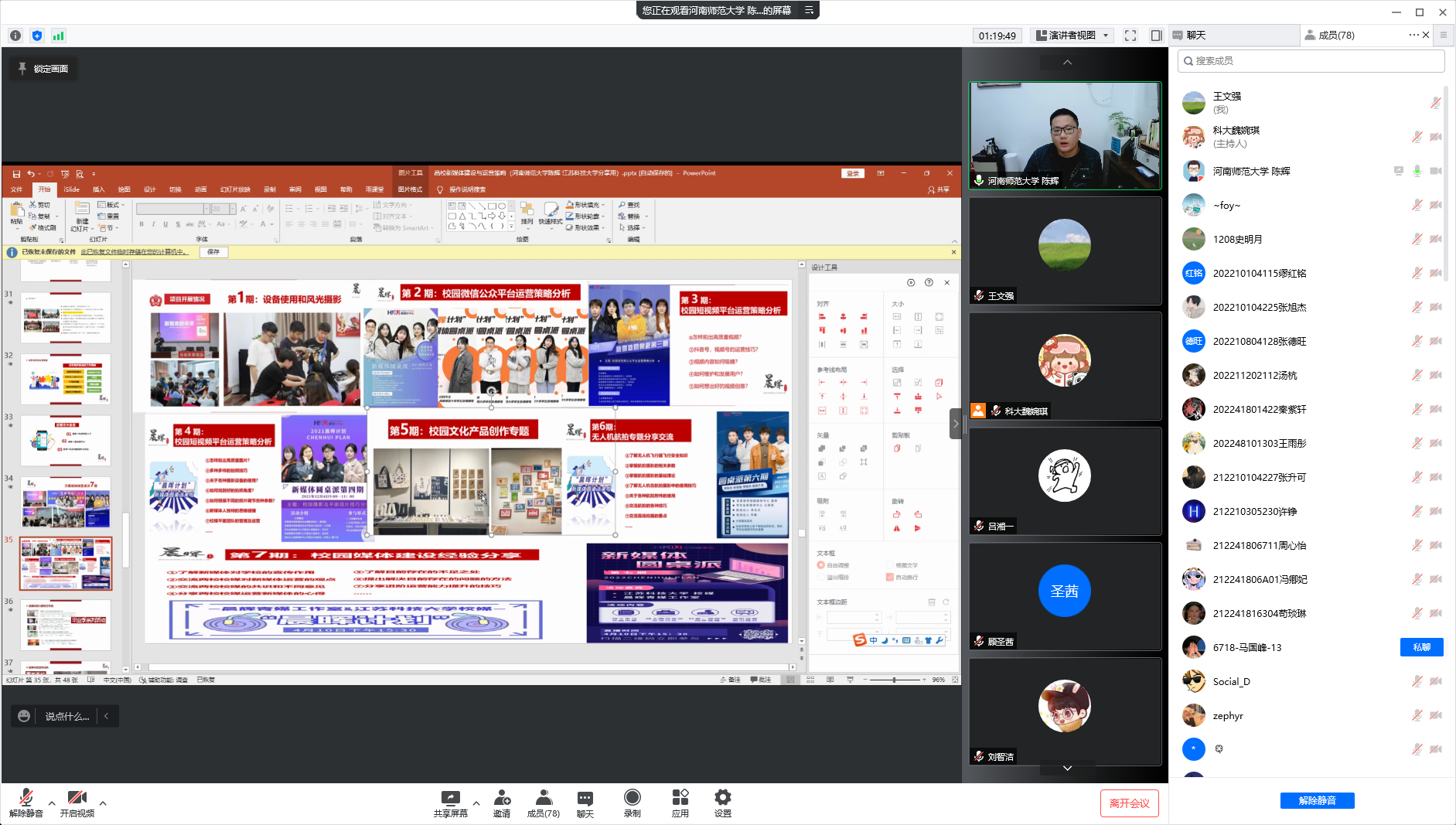Click the meeting info icon
The image size is (1456, 825).
coord(15,36)
